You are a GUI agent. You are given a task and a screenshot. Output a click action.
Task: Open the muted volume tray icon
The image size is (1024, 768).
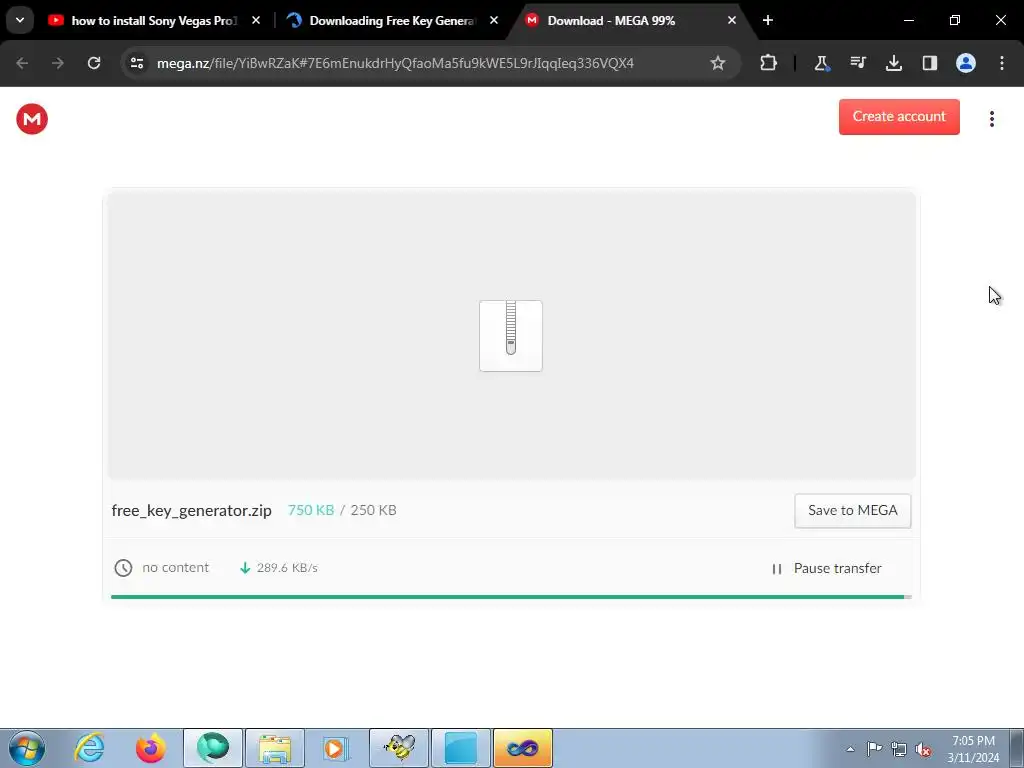[x=923, y=749]
